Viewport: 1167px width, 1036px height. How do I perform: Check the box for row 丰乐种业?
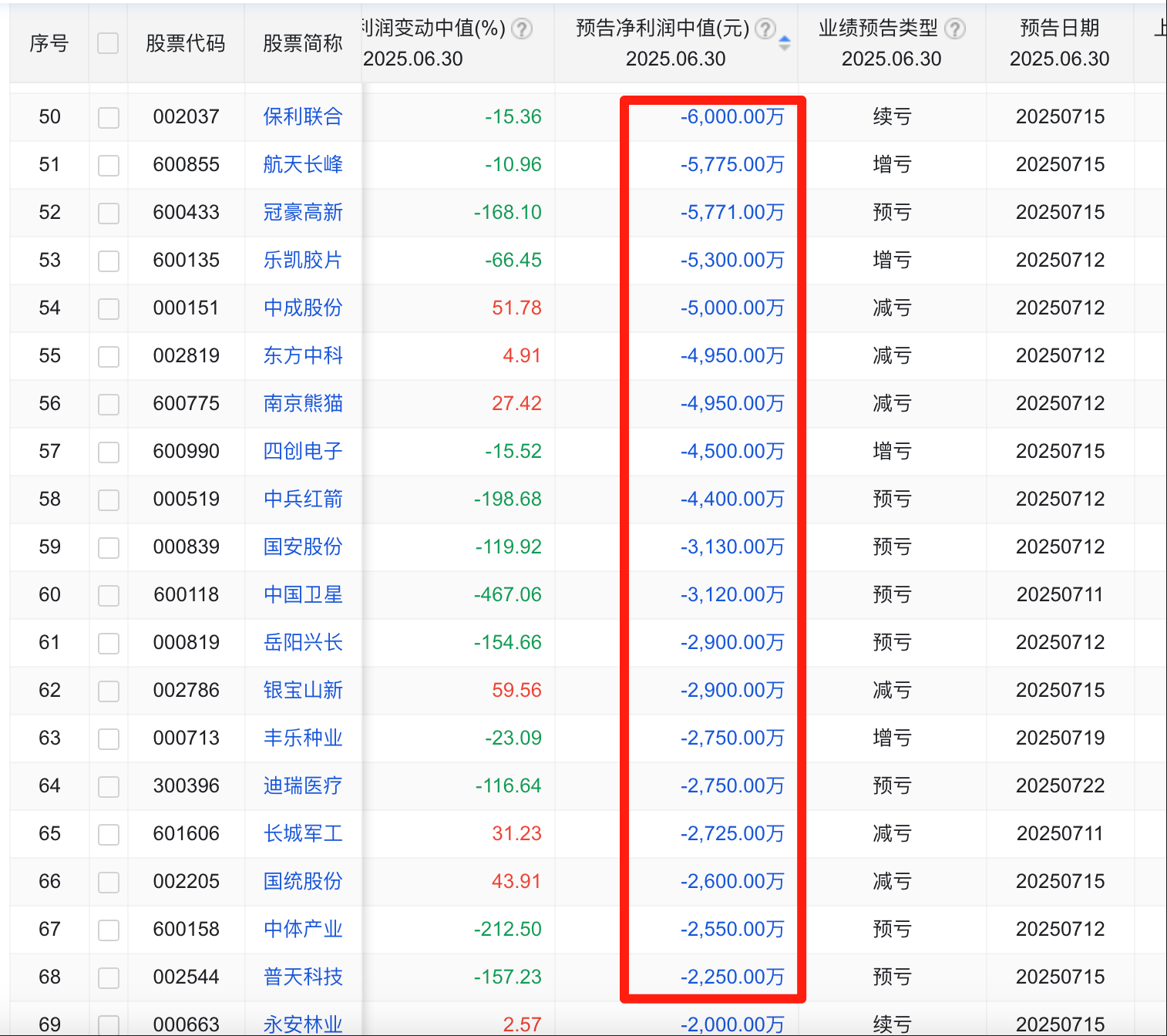tap(109, 738)
